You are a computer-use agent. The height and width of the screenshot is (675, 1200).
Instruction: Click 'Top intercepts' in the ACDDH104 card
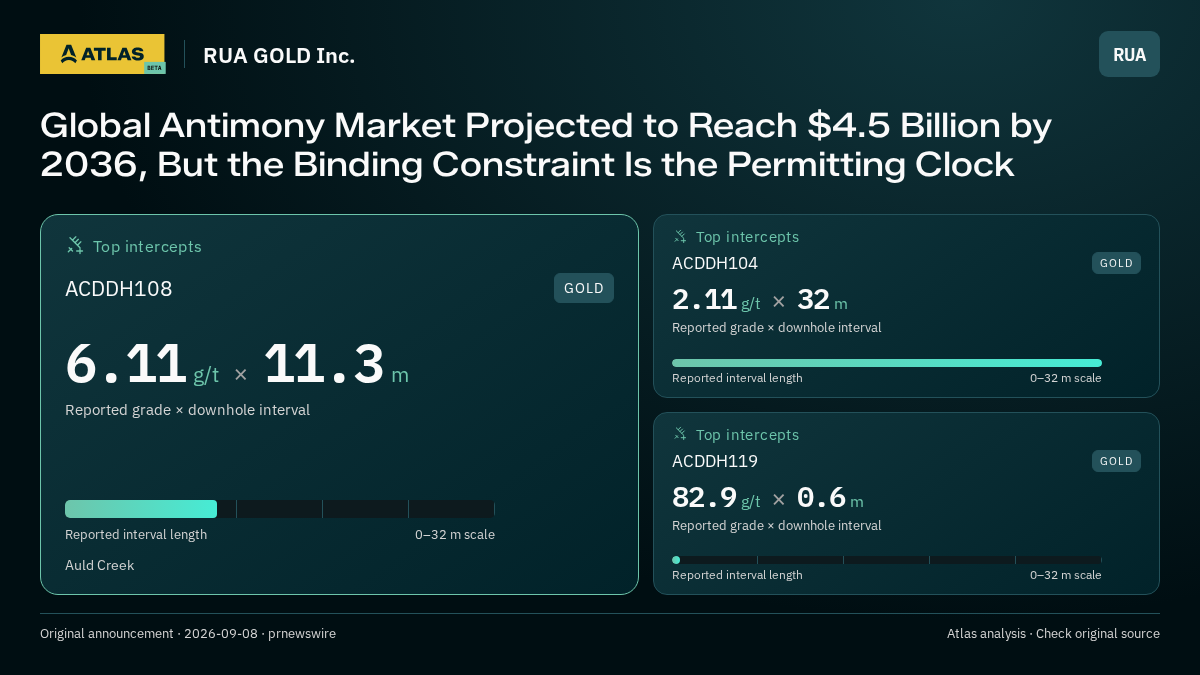point(748,237)
